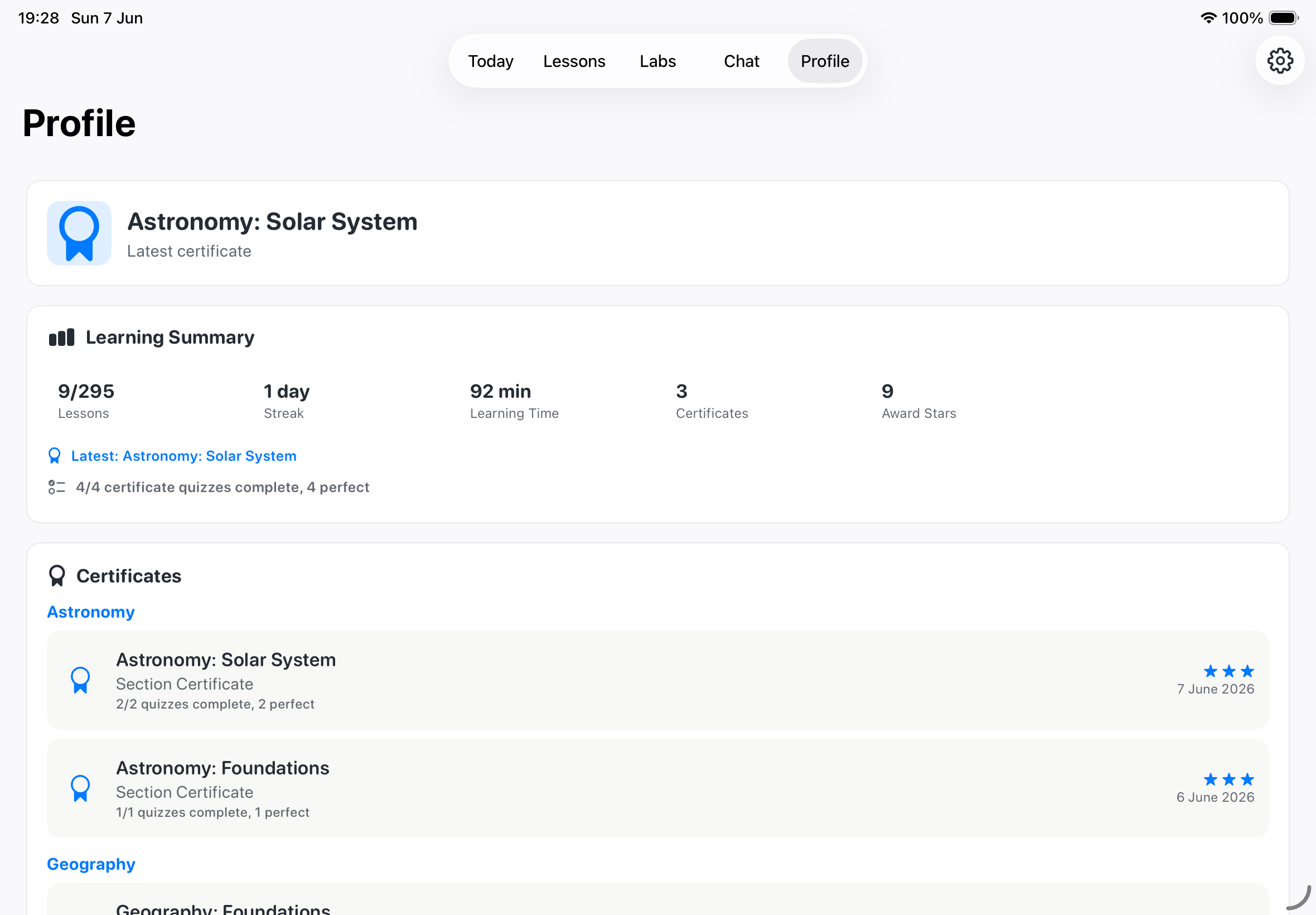Click the Sun 7 Jun date in status bar
Screen dimensions: 1316x915
click(x=107, y=18)
